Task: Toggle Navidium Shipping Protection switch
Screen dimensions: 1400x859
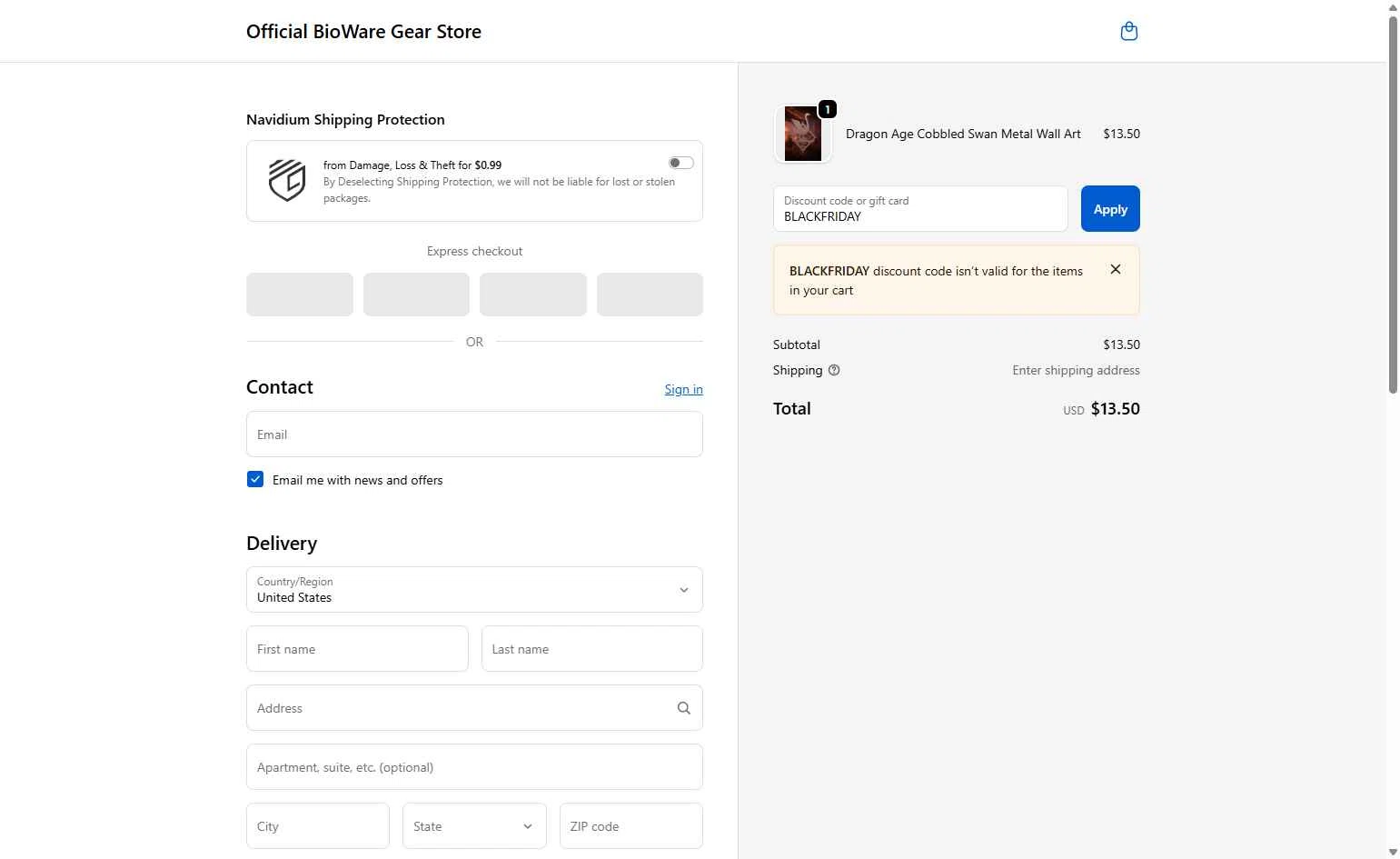Action: (x=681, y=163)
